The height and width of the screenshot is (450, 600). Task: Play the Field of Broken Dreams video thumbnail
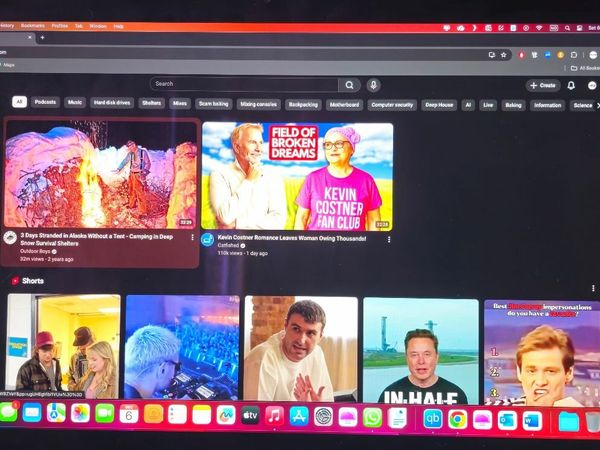297,176
